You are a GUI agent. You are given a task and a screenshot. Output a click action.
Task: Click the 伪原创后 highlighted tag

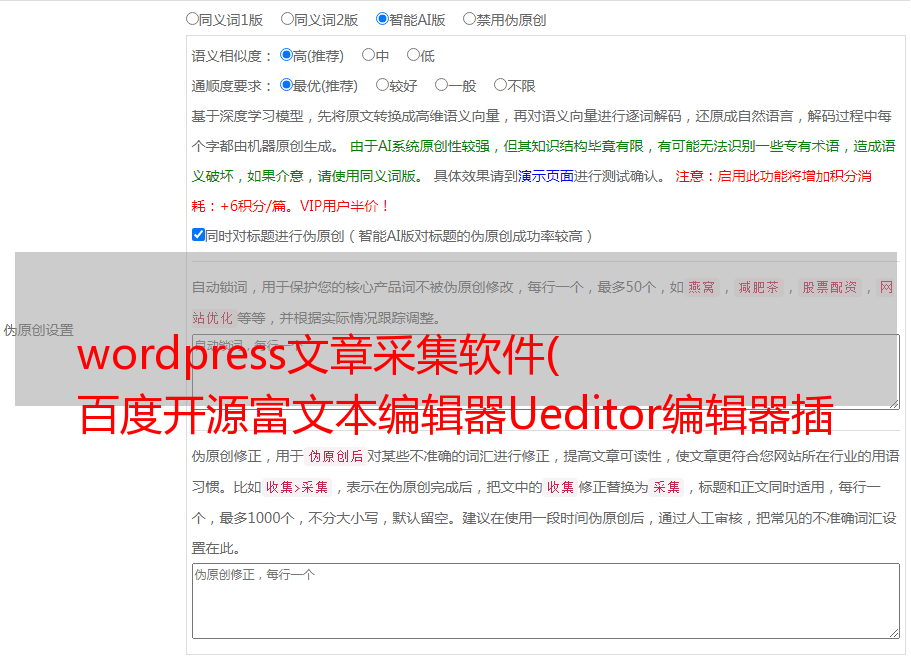[x=336, y=456]
